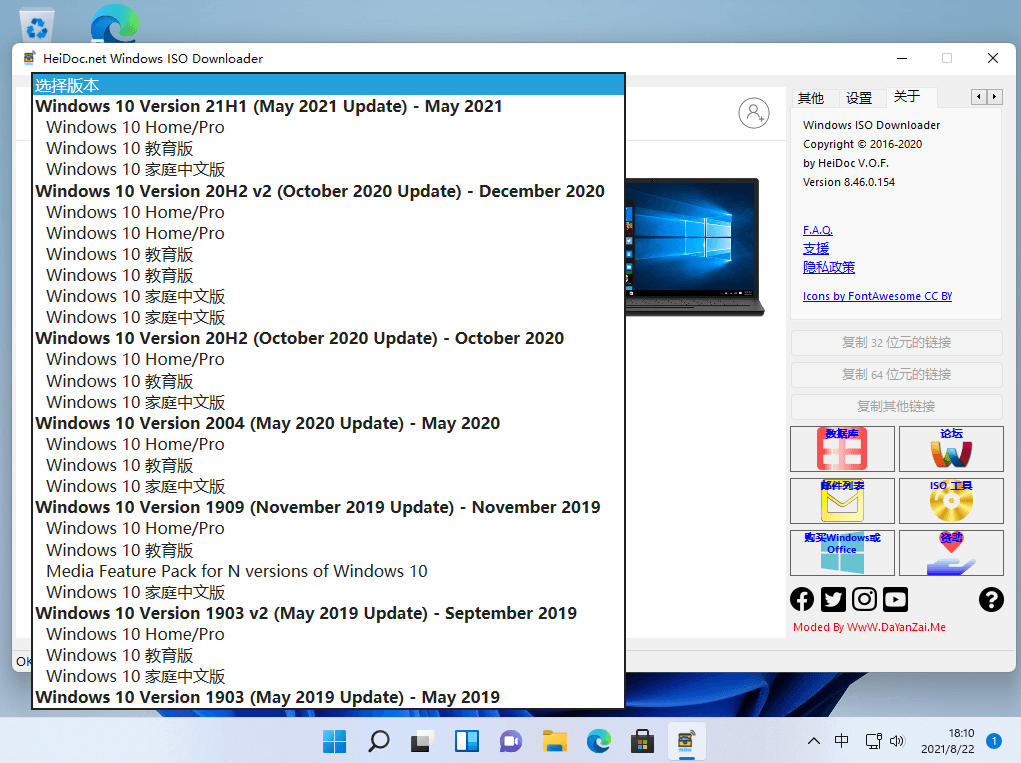The height and width of the screenshot is (763, 1021).
Task: Open the 隐私政策 privacy policy link
Action: coord(829,268)
